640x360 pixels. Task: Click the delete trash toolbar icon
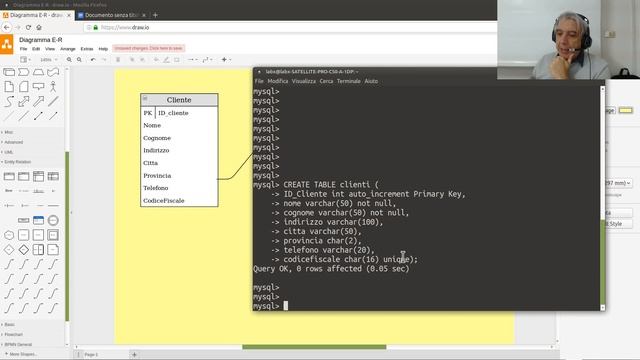point(118,60)
